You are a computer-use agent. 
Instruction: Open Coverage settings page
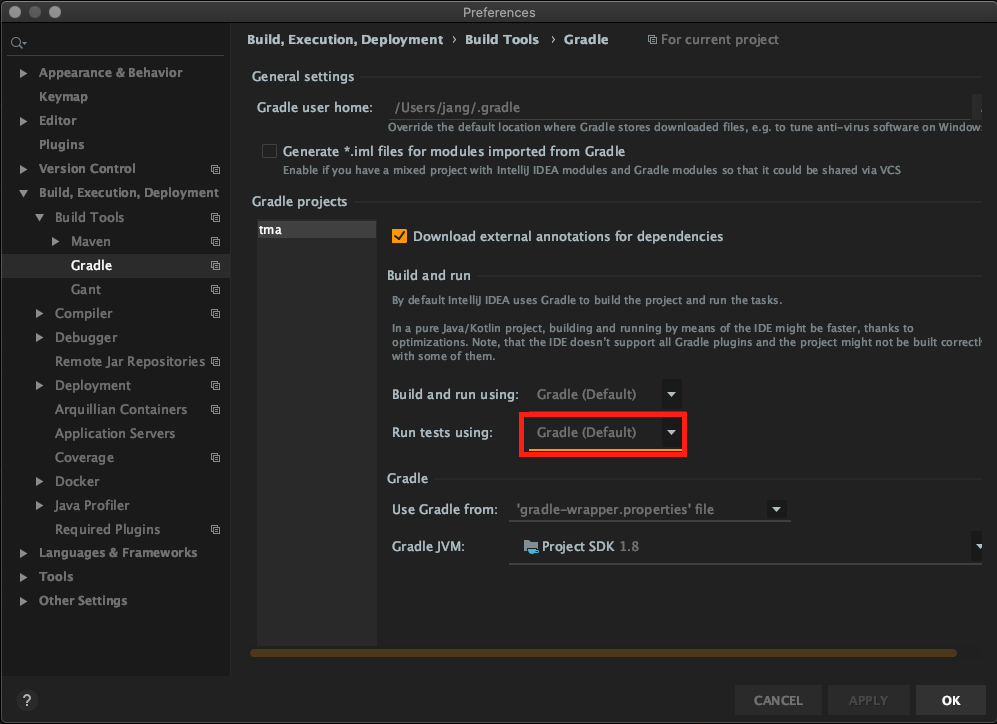[x=84, y=458]
